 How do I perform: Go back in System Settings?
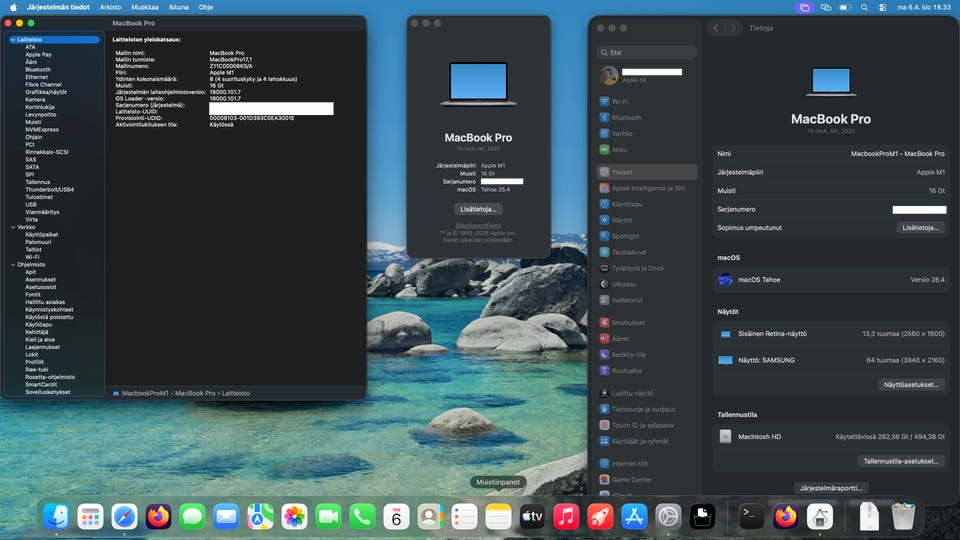pos(716,28)
